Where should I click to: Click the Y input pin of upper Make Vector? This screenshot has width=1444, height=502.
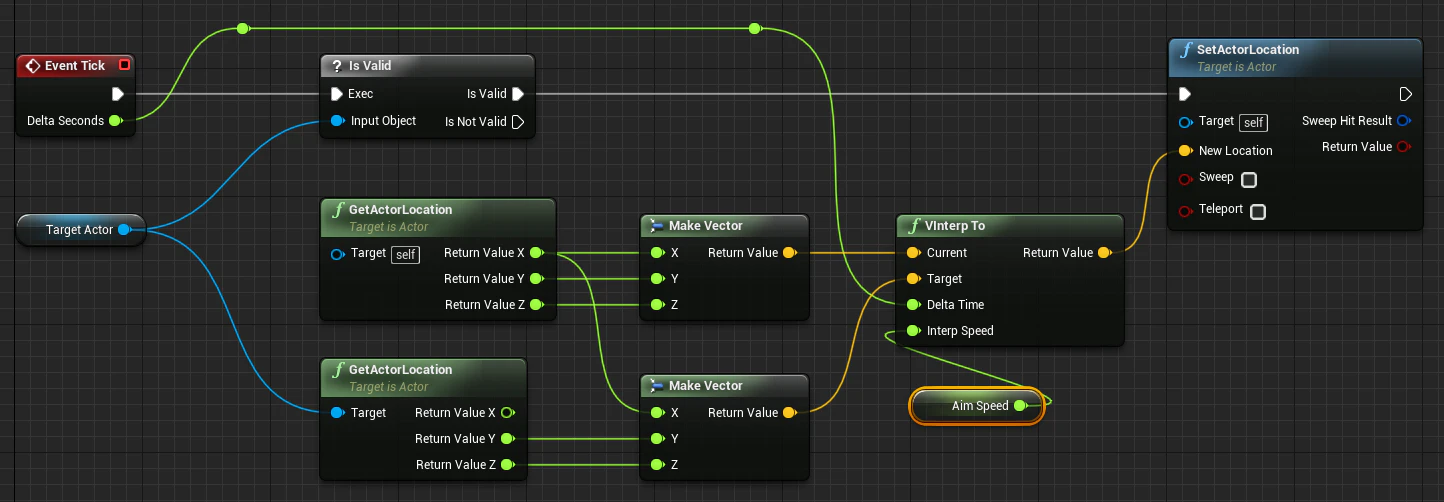656,279
